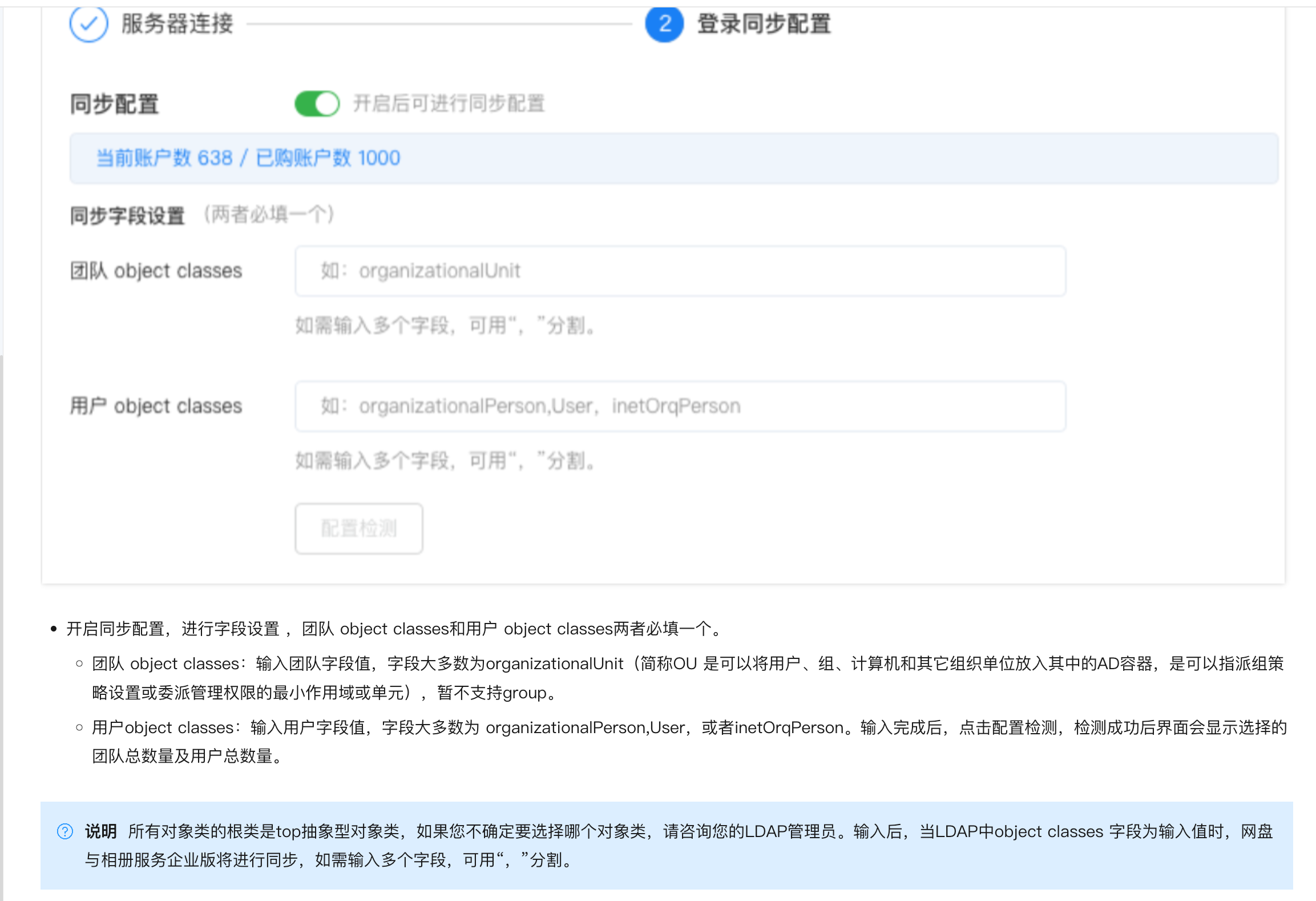Click the question mark help icon

tap(65, 831)
